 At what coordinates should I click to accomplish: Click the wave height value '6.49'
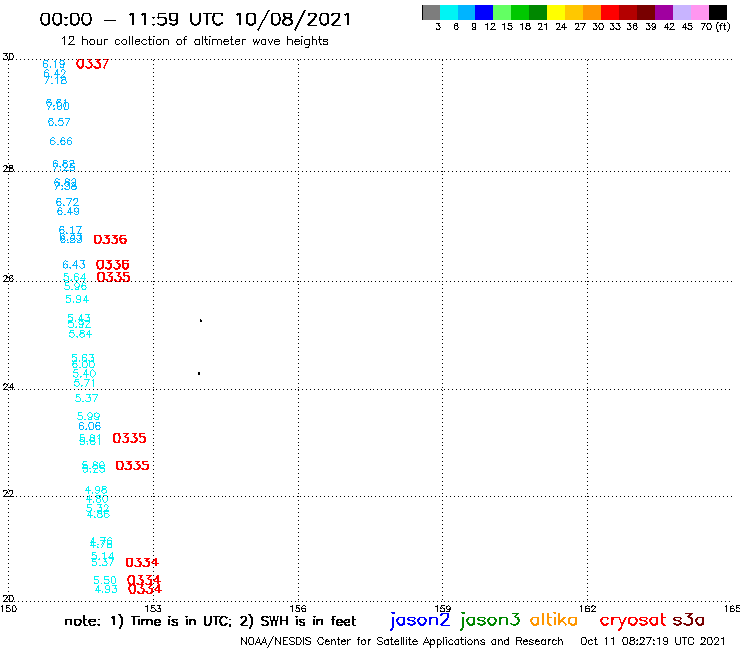tap(68, 211)
